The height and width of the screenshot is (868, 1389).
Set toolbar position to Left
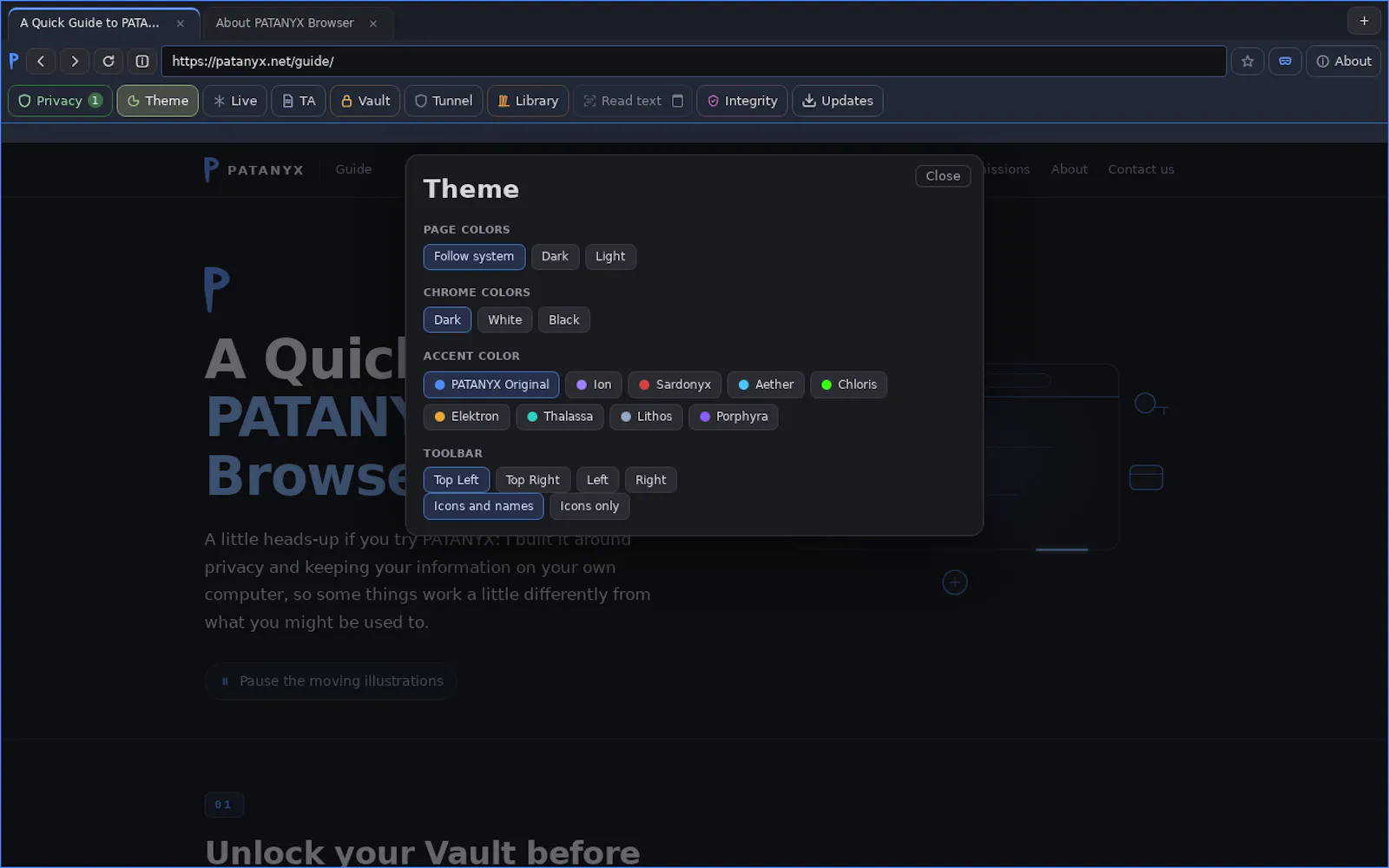(x=597, y=480)
